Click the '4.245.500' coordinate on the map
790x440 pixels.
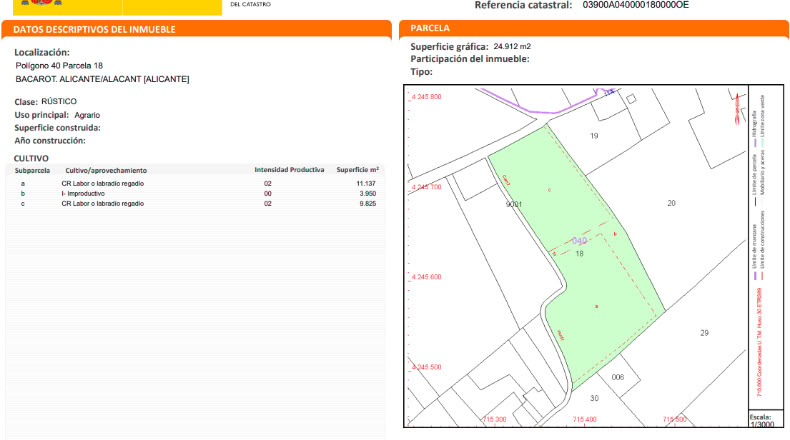tap(426, 367)
